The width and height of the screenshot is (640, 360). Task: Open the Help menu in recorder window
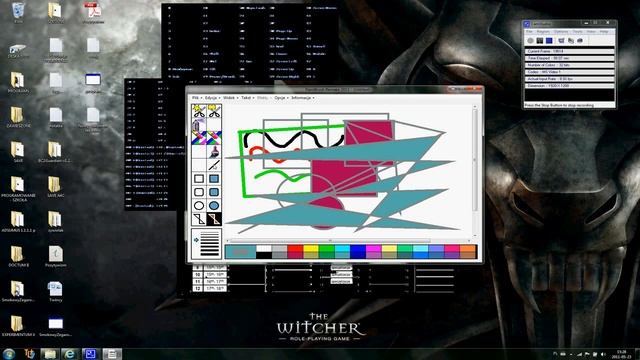[604, 31]
